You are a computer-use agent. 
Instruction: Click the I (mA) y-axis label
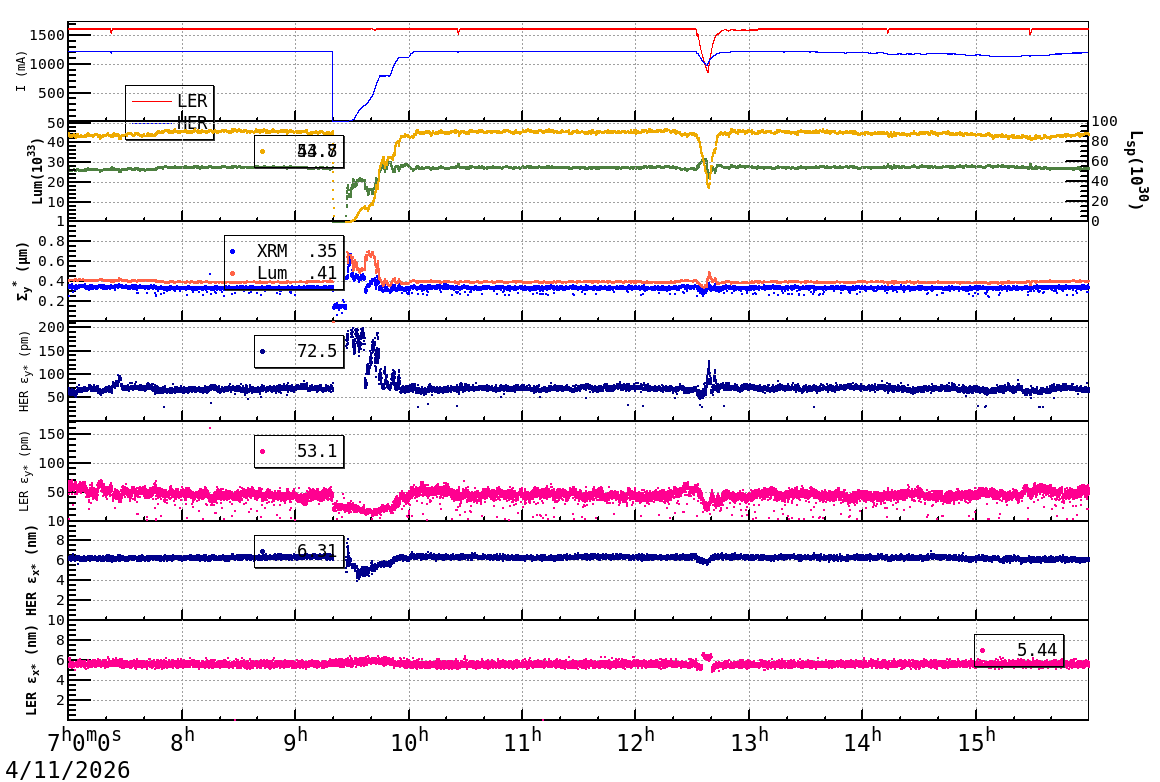point(21,72)
